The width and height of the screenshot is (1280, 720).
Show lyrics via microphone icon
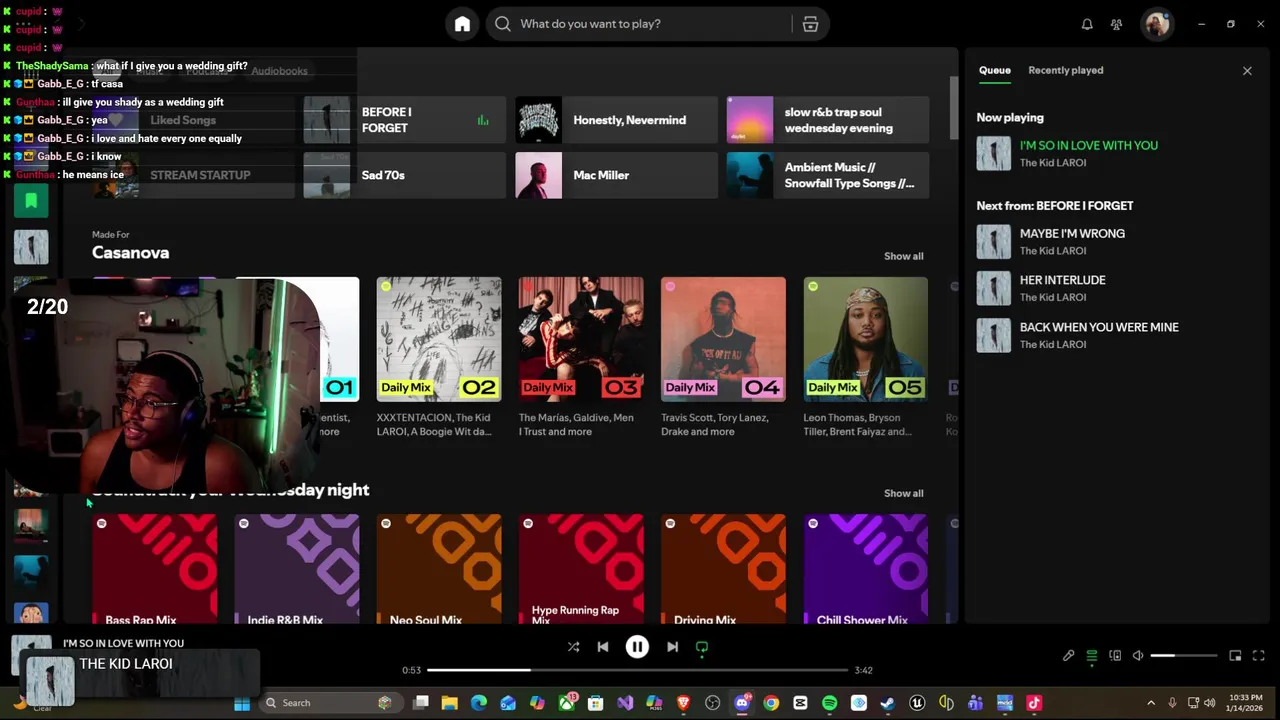1068,656
